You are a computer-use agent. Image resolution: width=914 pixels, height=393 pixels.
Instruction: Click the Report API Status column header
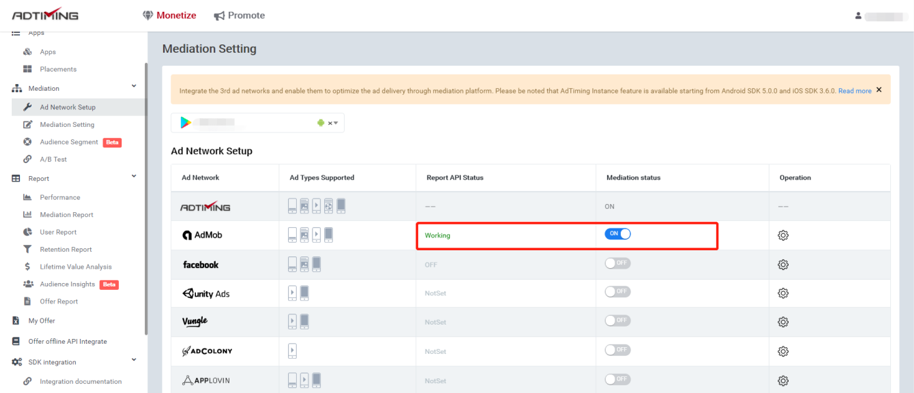tap(455, 178)
